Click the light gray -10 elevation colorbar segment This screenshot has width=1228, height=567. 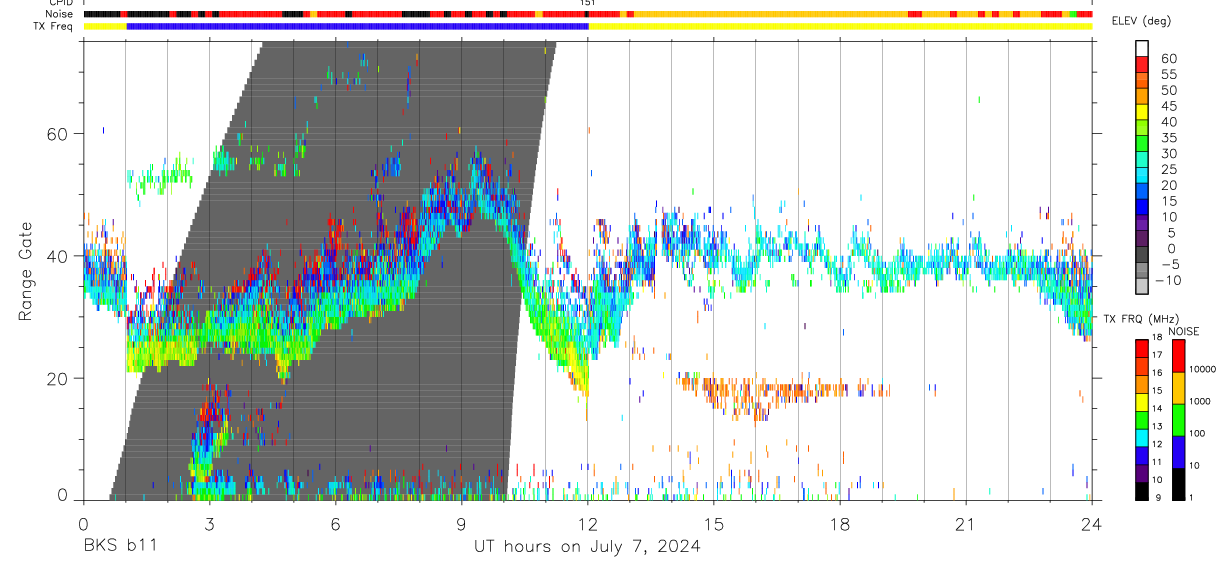1142,287
